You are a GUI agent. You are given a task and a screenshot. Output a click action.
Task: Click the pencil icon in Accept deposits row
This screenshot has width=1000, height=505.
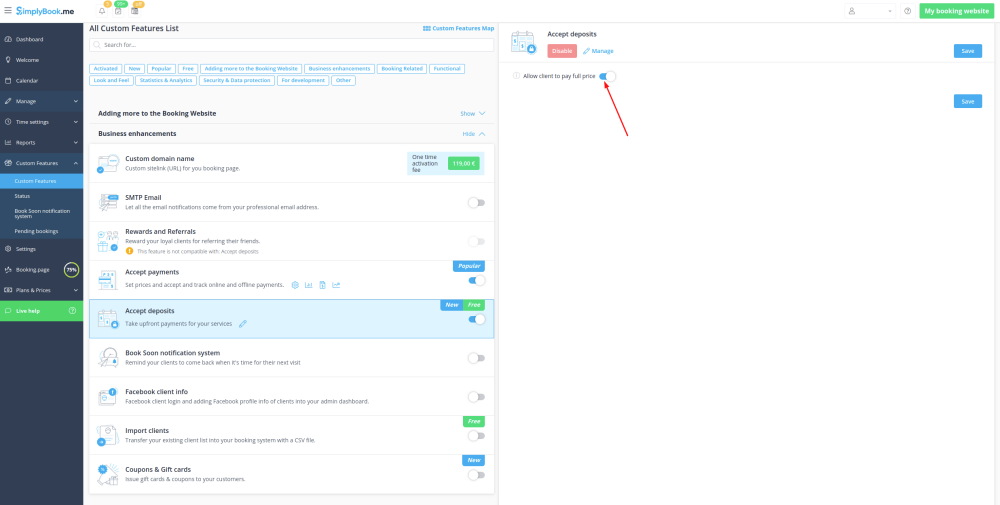pos(243,323)
